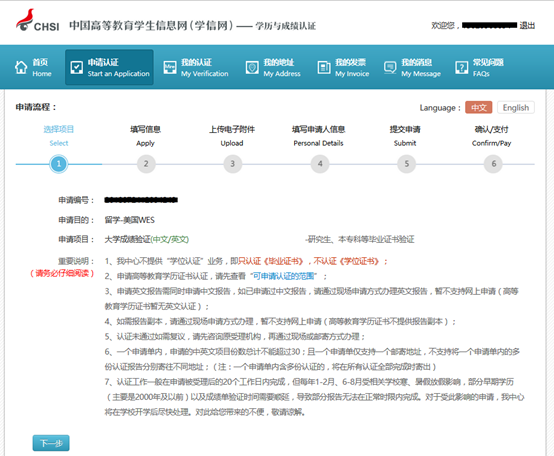Click the Home house icon
The width and height of the screenshot is (554, 456).
point(21,67)
